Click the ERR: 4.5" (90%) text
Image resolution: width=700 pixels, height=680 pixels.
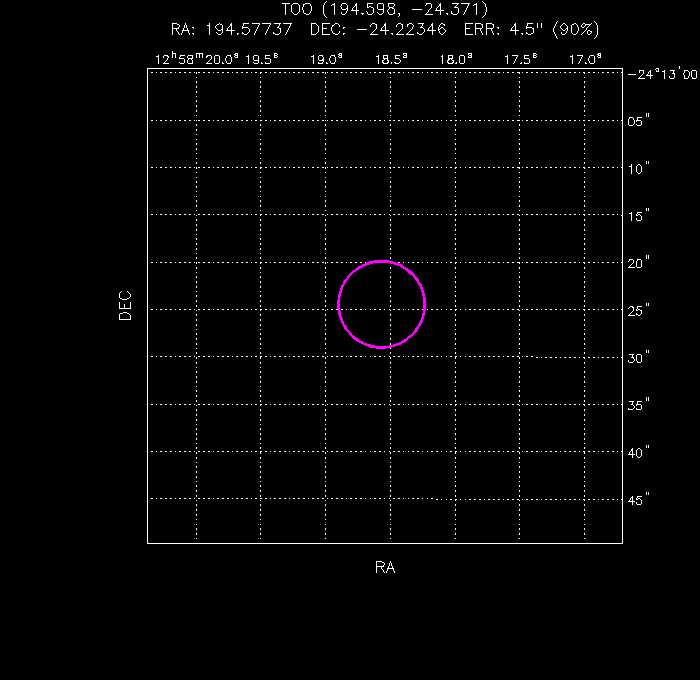532,29
